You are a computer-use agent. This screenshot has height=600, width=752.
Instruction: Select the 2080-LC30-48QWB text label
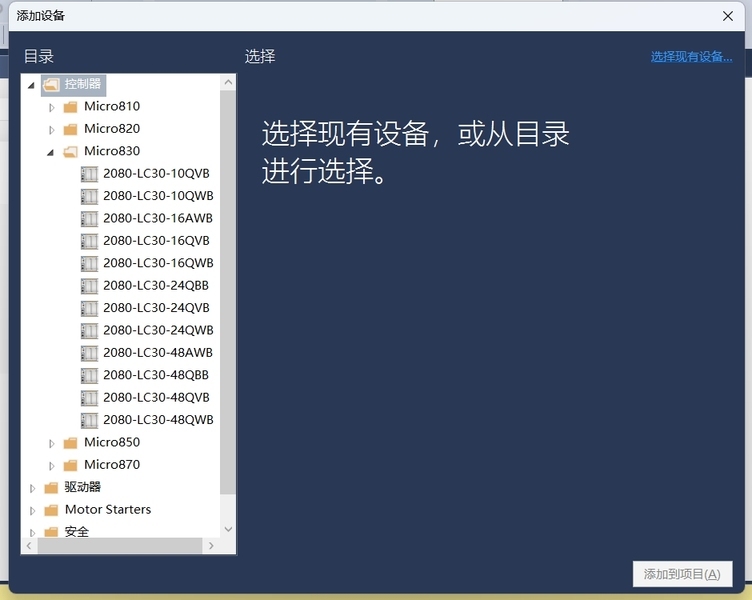158,420
